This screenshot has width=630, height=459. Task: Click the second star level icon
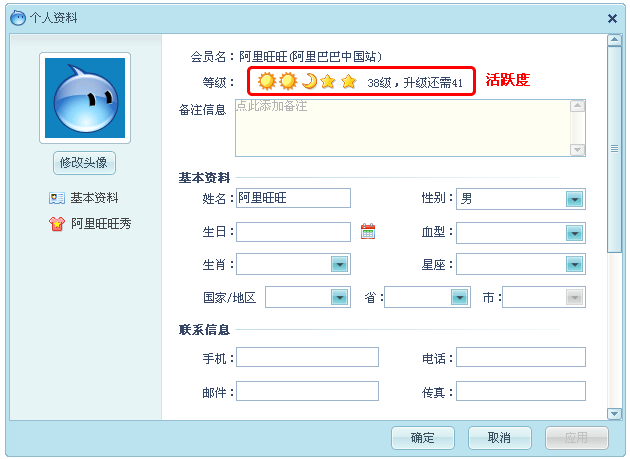tap(349, 82)
